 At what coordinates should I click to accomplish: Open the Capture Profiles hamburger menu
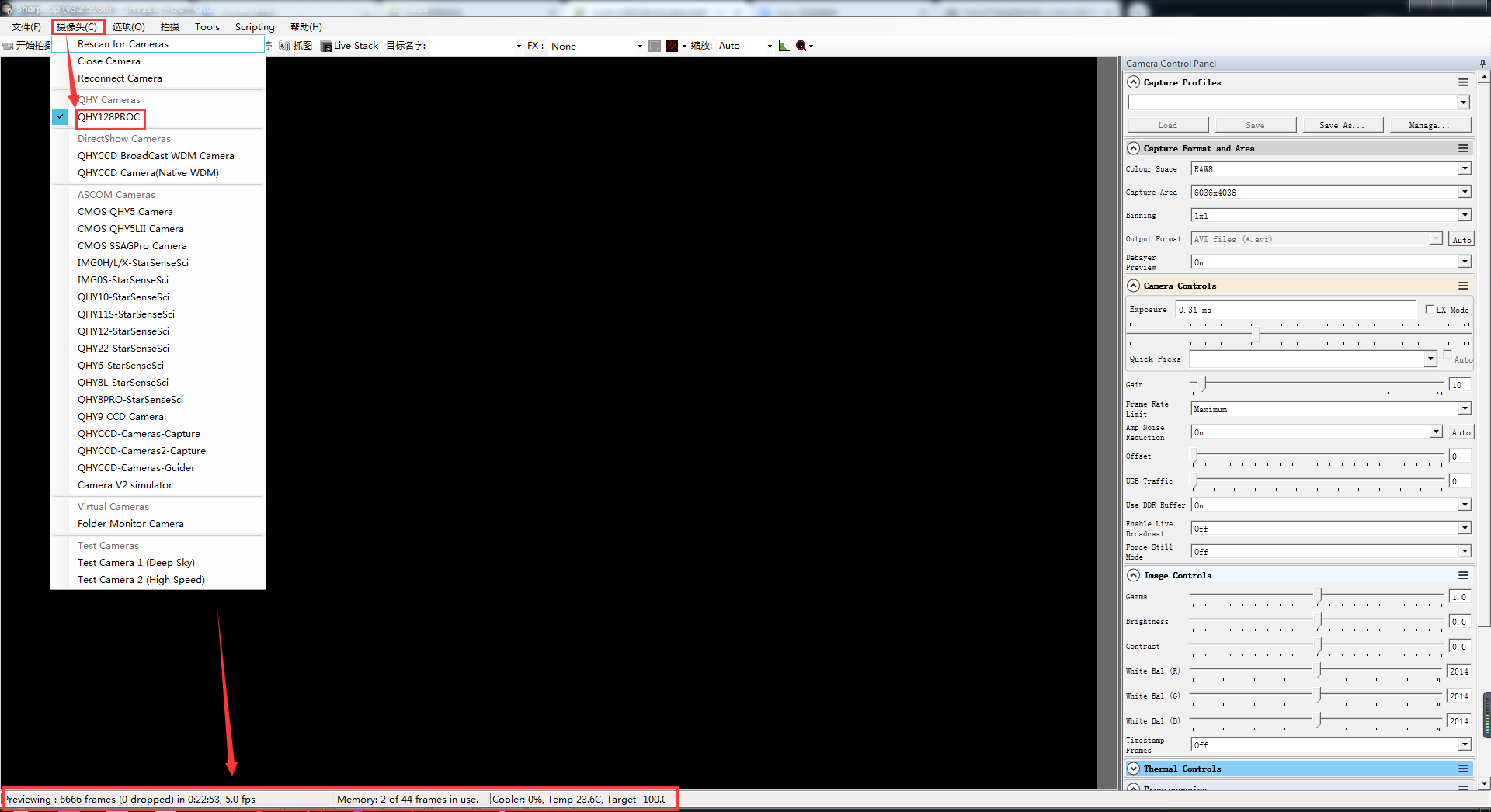pos(1463,82)
